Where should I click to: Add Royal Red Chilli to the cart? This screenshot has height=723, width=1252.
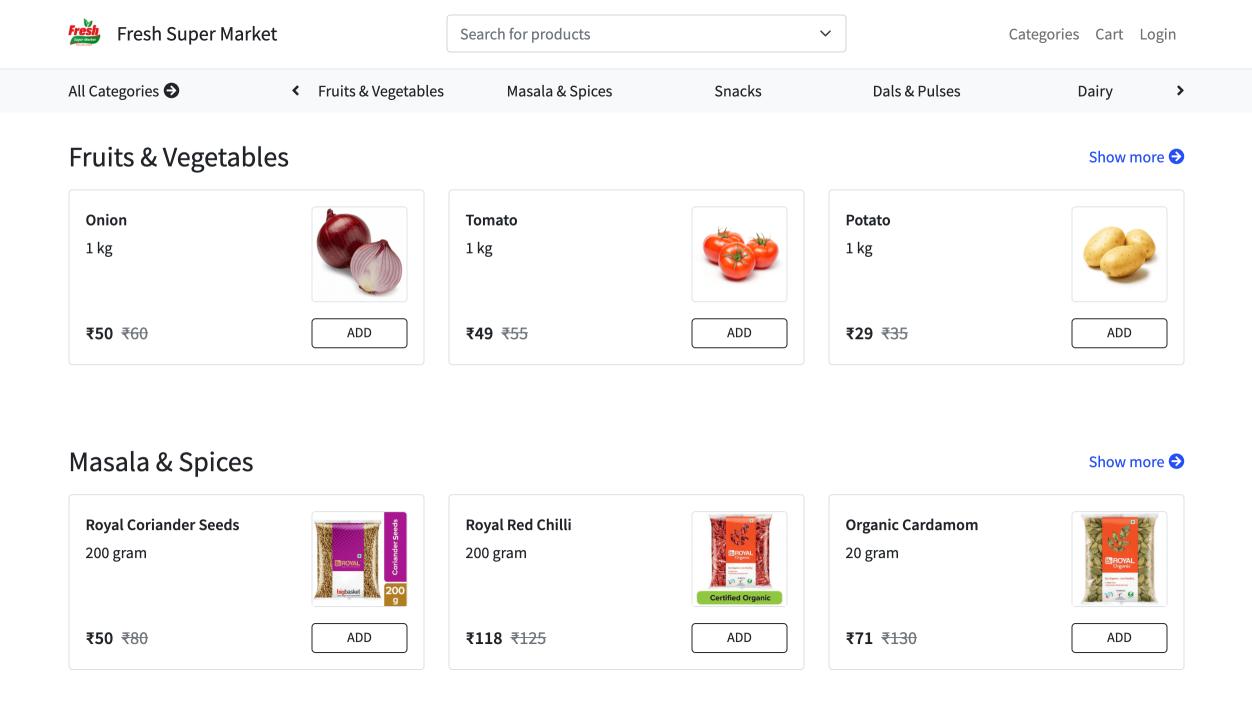point(739,637)
